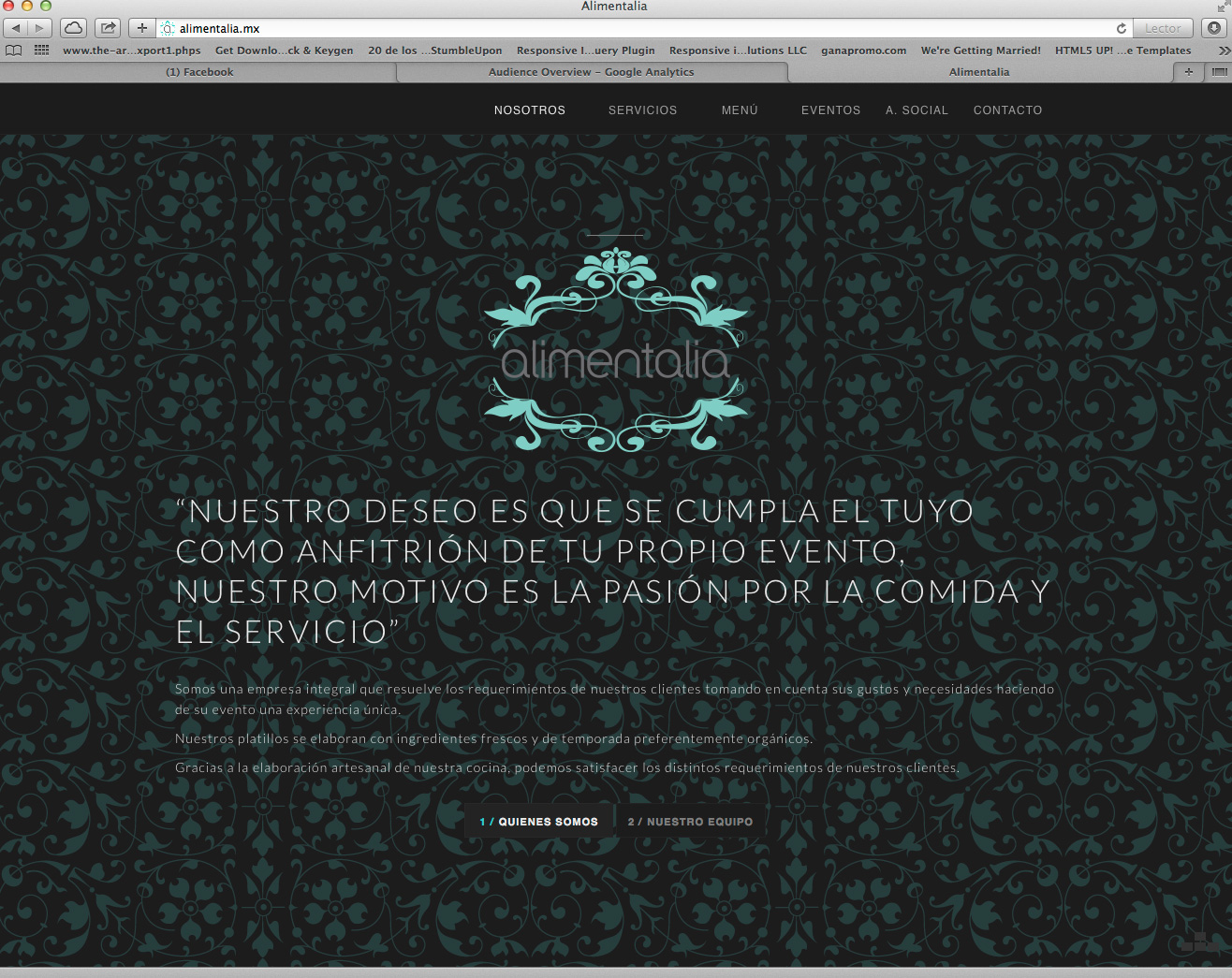Open the ganapromo.com bookmark

coord(863,51)
